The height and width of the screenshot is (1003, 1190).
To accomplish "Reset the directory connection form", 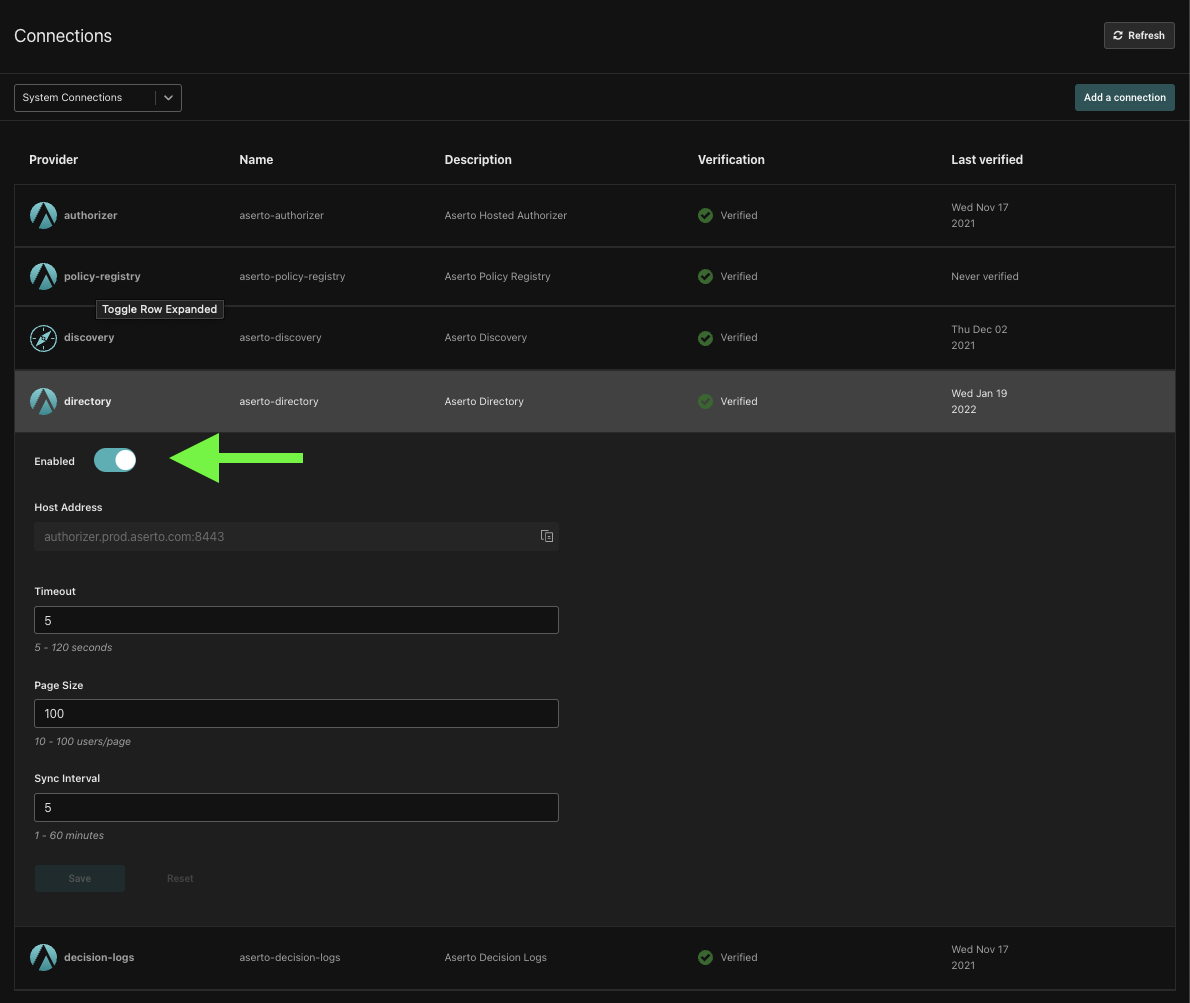I will click(180, 879).
